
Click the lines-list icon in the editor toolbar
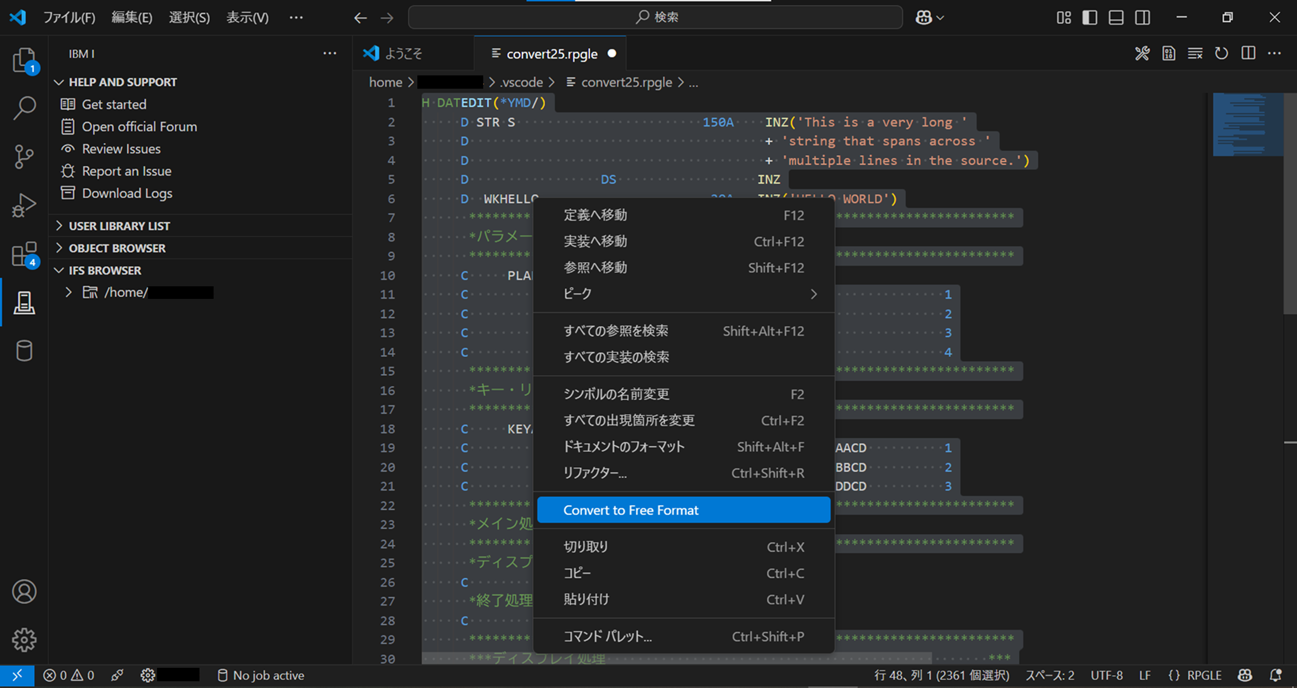(1195, 53)
